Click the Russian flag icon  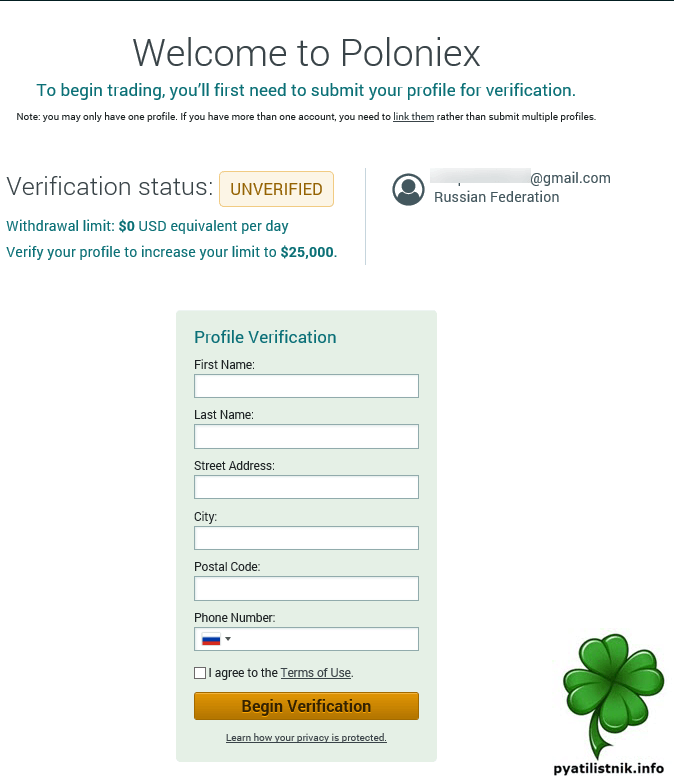pyautogui.click(x=210, y=639)
